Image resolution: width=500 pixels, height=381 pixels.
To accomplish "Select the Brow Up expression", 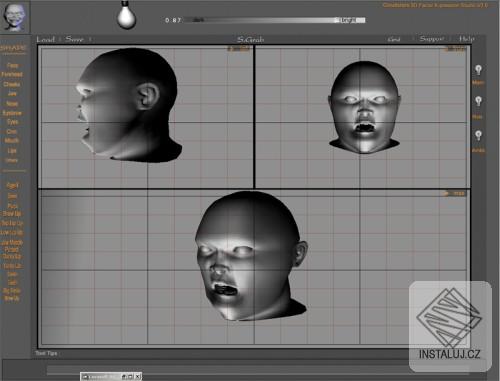I will coord(12,214).
